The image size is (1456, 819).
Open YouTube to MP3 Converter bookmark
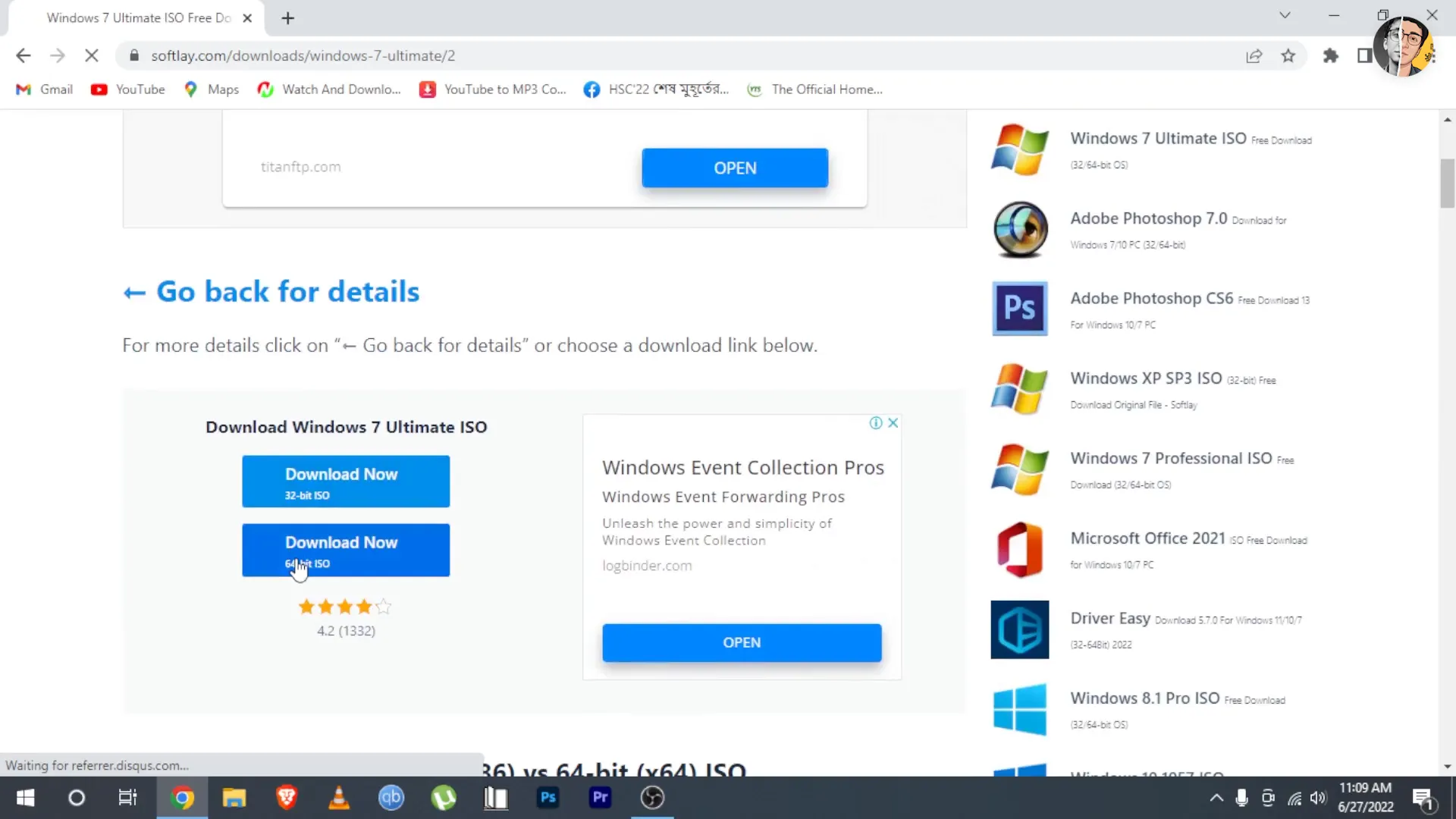[x=493, y=89]
